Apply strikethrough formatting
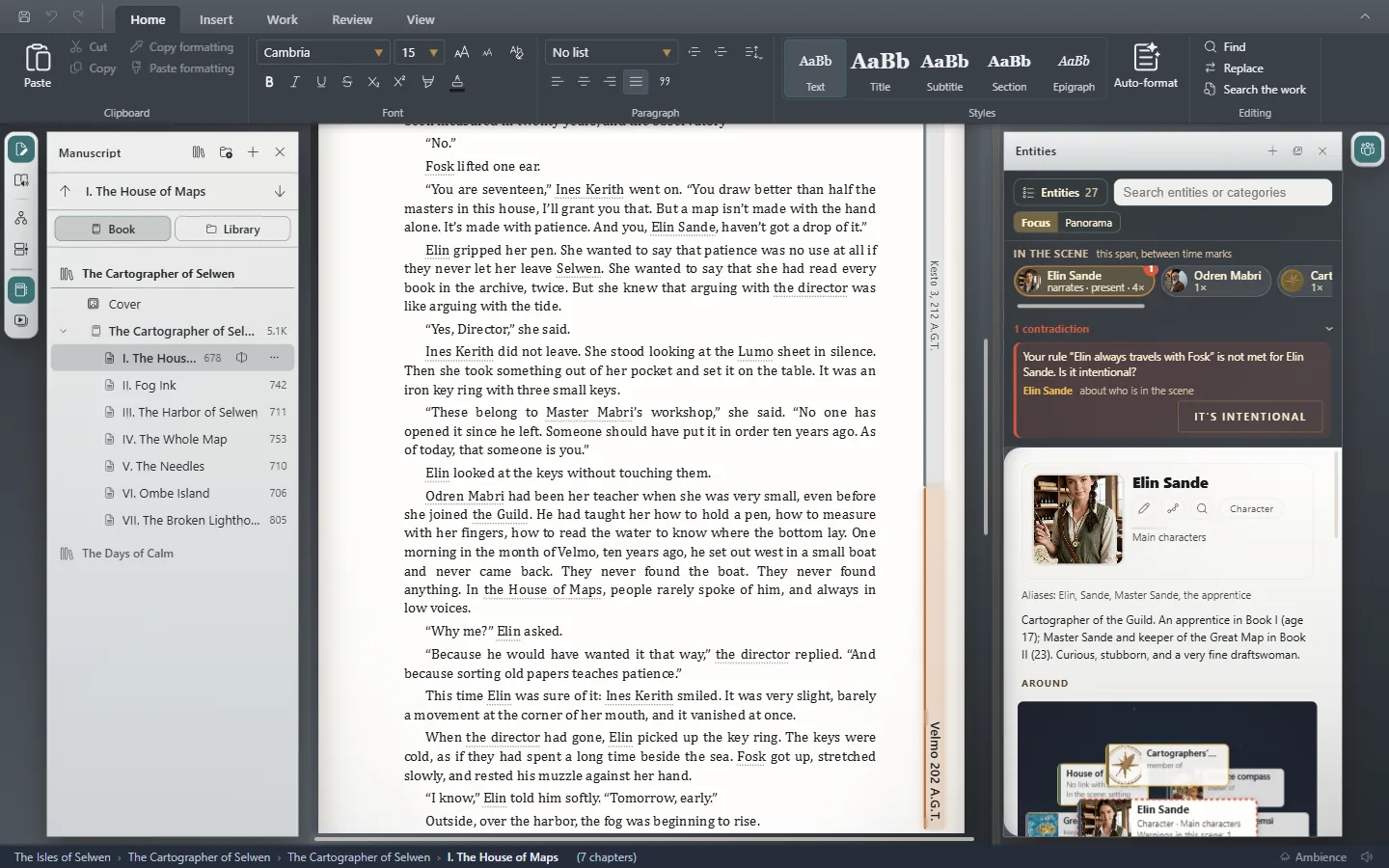The height and width of the screenshot is (868, 1389). (347, 82)
